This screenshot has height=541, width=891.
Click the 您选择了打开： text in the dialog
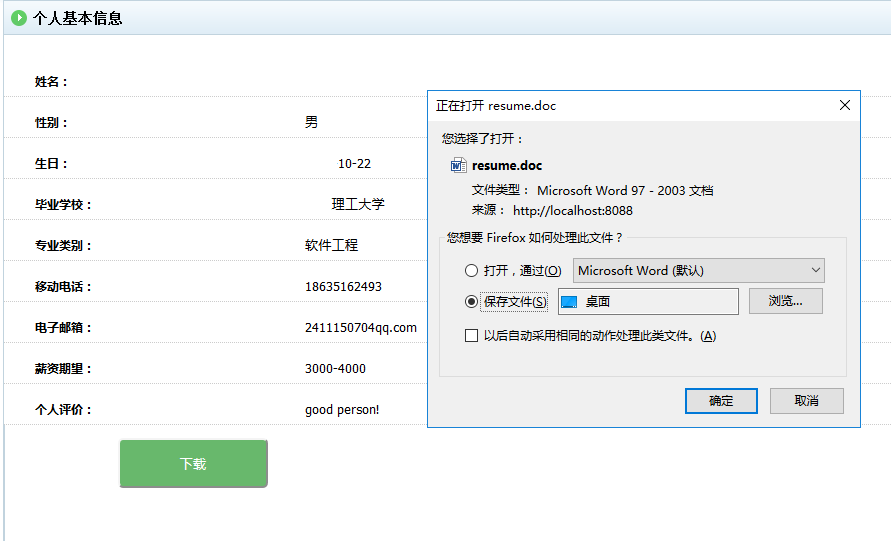pyautogui.click(x=482, y=139)
